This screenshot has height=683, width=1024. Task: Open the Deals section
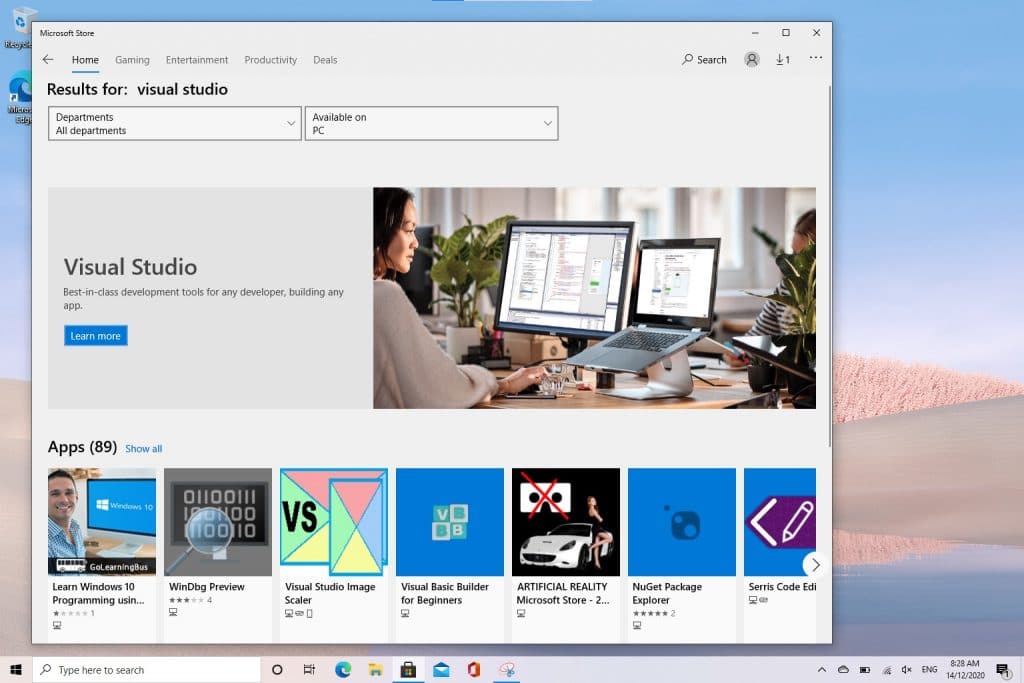325,60
